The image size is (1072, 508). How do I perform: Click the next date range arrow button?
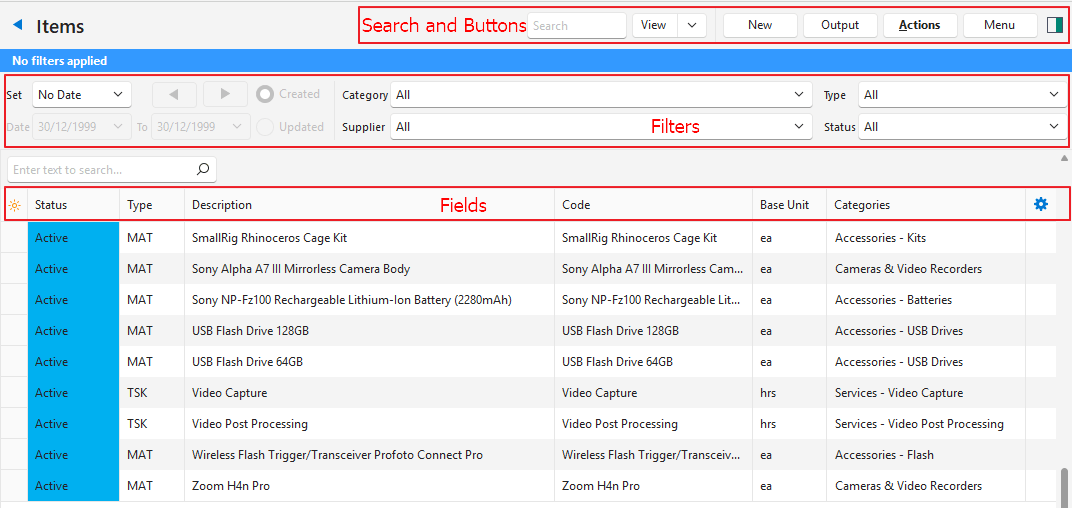point(226,94)
